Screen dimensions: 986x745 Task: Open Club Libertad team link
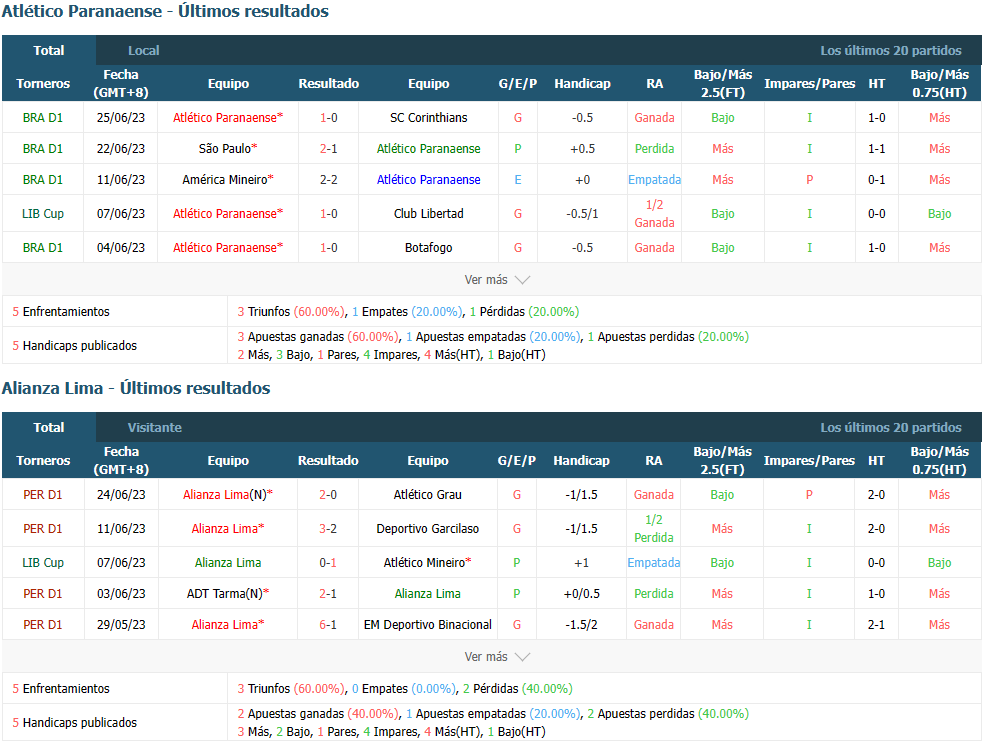tap(428, 214)
